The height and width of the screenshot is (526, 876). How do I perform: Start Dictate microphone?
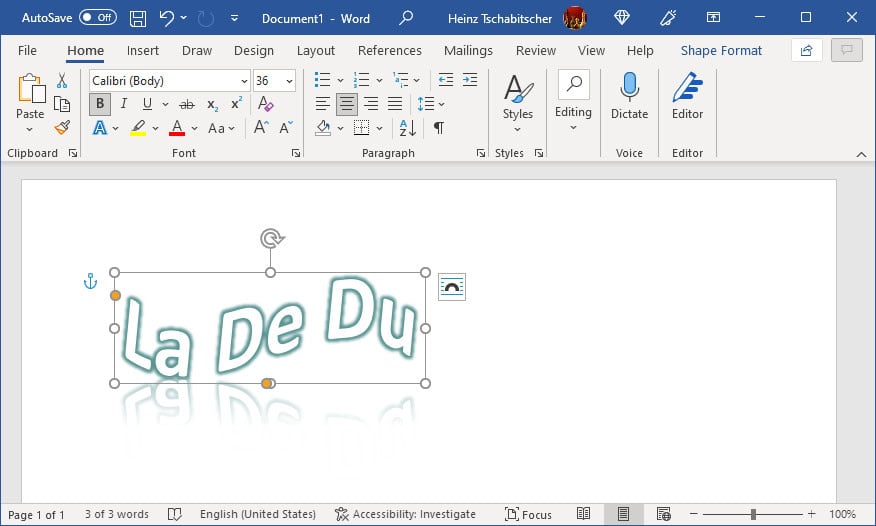pyautogui.click(x=629, y=96)
